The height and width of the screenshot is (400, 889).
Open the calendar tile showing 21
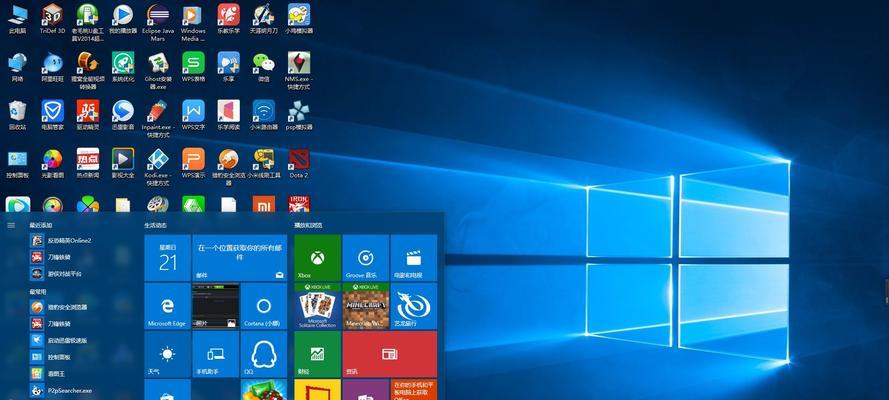pos(167,258)
